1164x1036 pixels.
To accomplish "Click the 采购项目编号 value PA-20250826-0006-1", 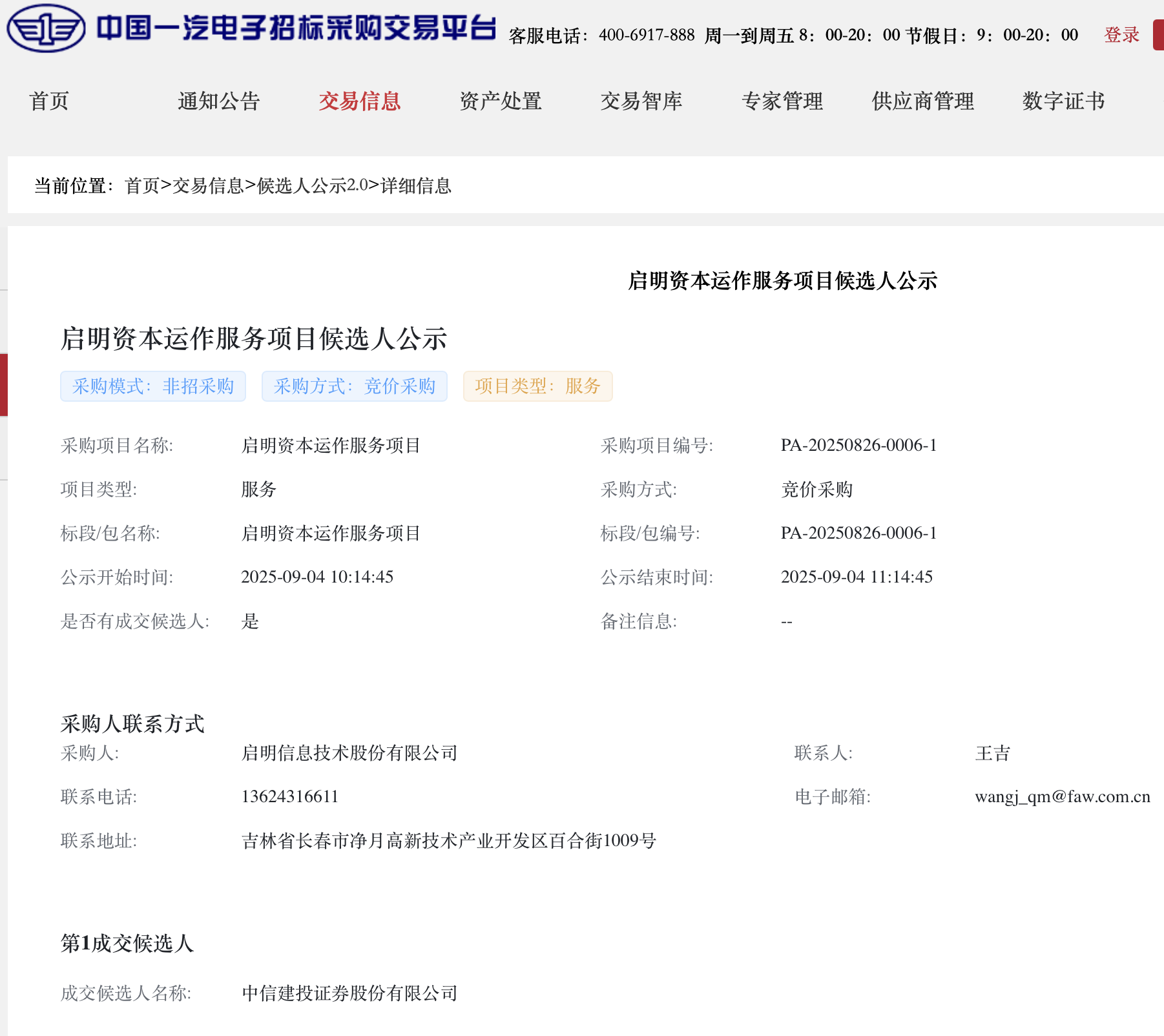I will (859, 446).
